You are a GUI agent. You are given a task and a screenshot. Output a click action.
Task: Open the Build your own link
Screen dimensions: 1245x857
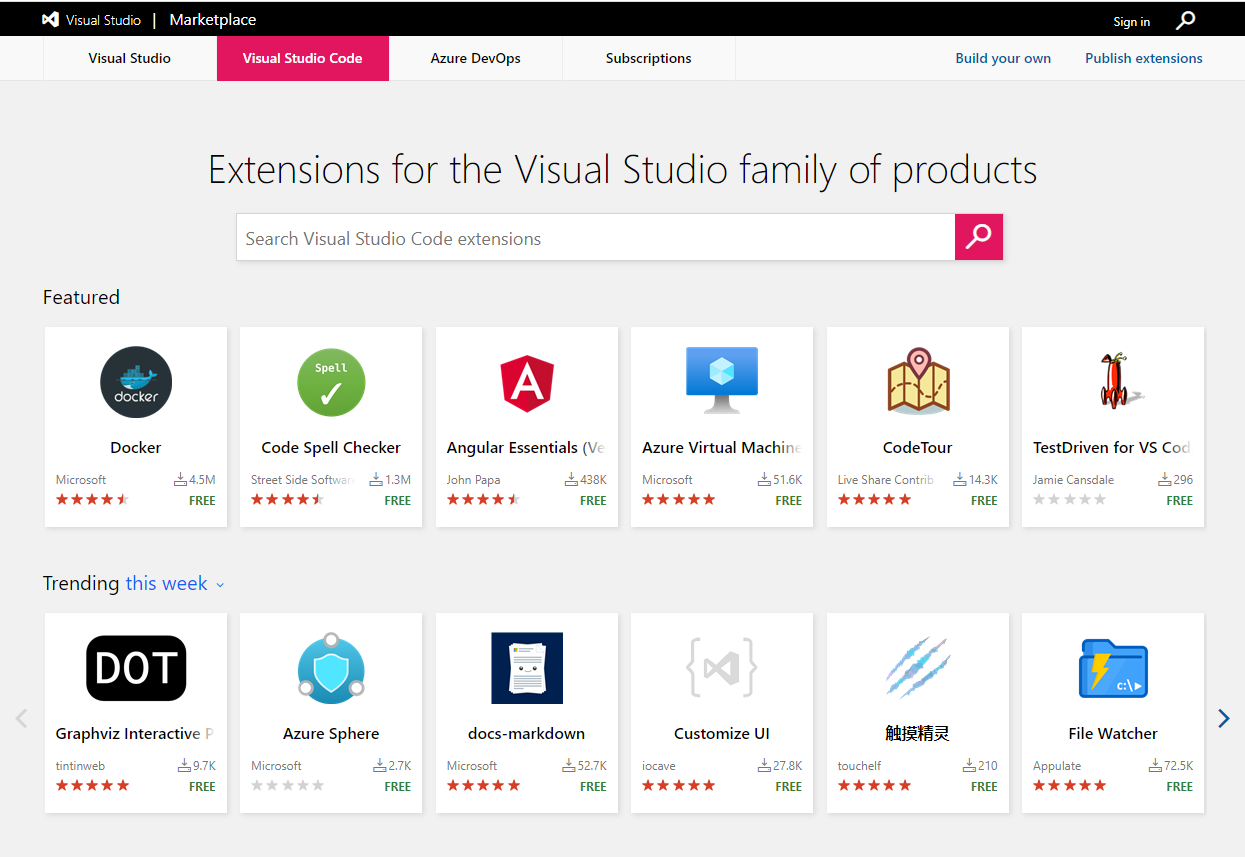1003,58
